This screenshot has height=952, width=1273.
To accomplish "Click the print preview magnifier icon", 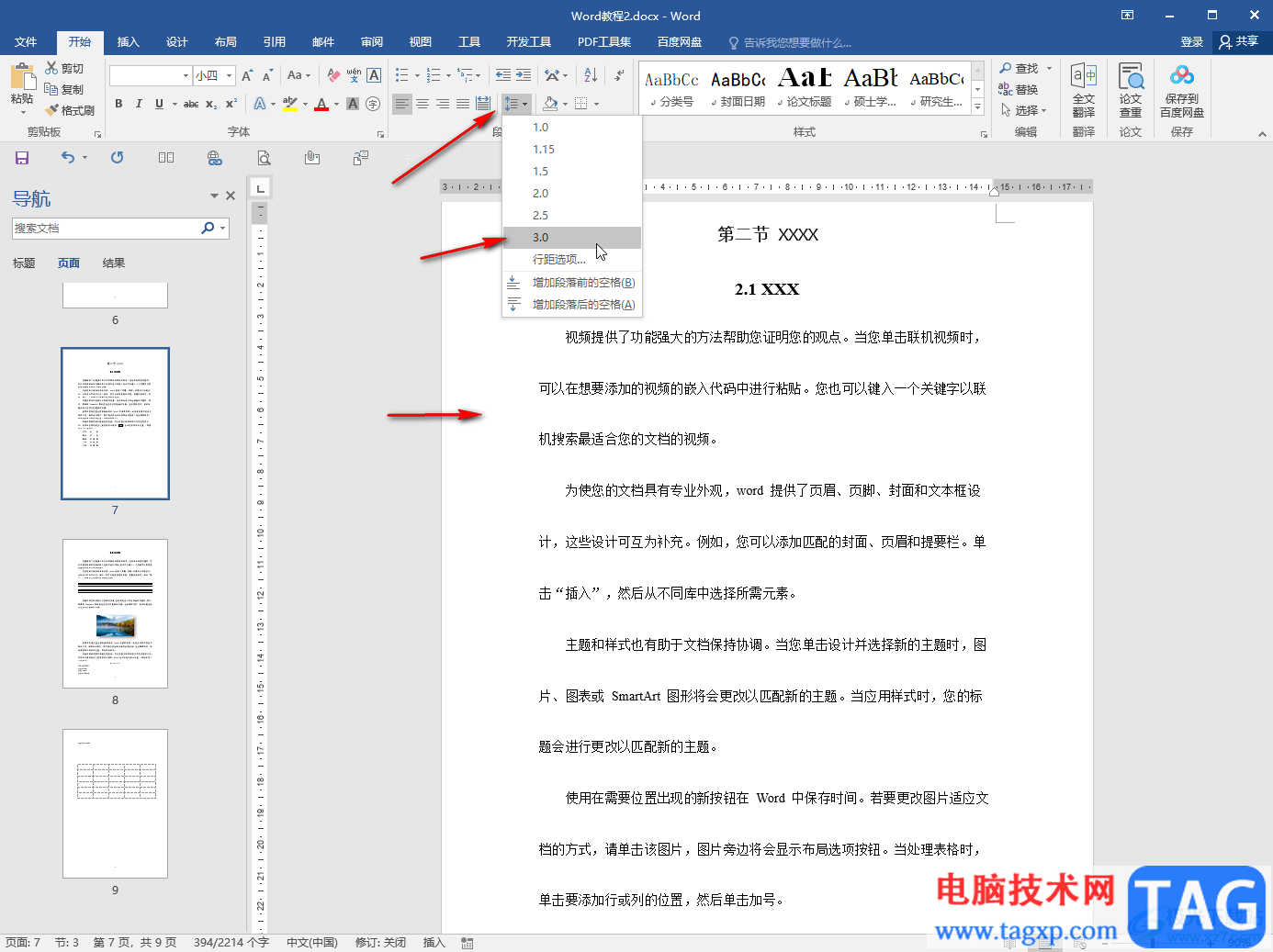I will coord(264,158).
